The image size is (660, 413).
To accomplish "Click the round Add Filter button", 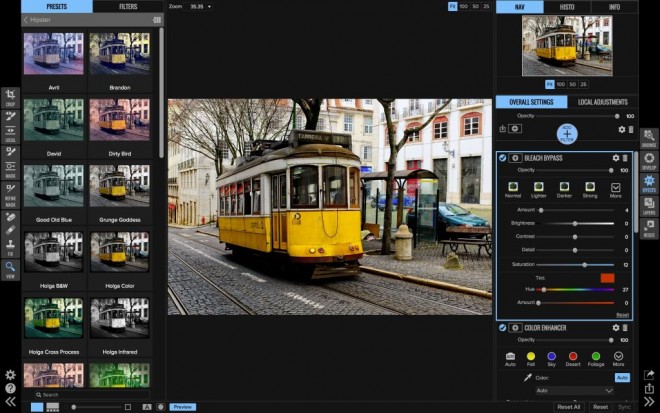I will coord(567,134).
